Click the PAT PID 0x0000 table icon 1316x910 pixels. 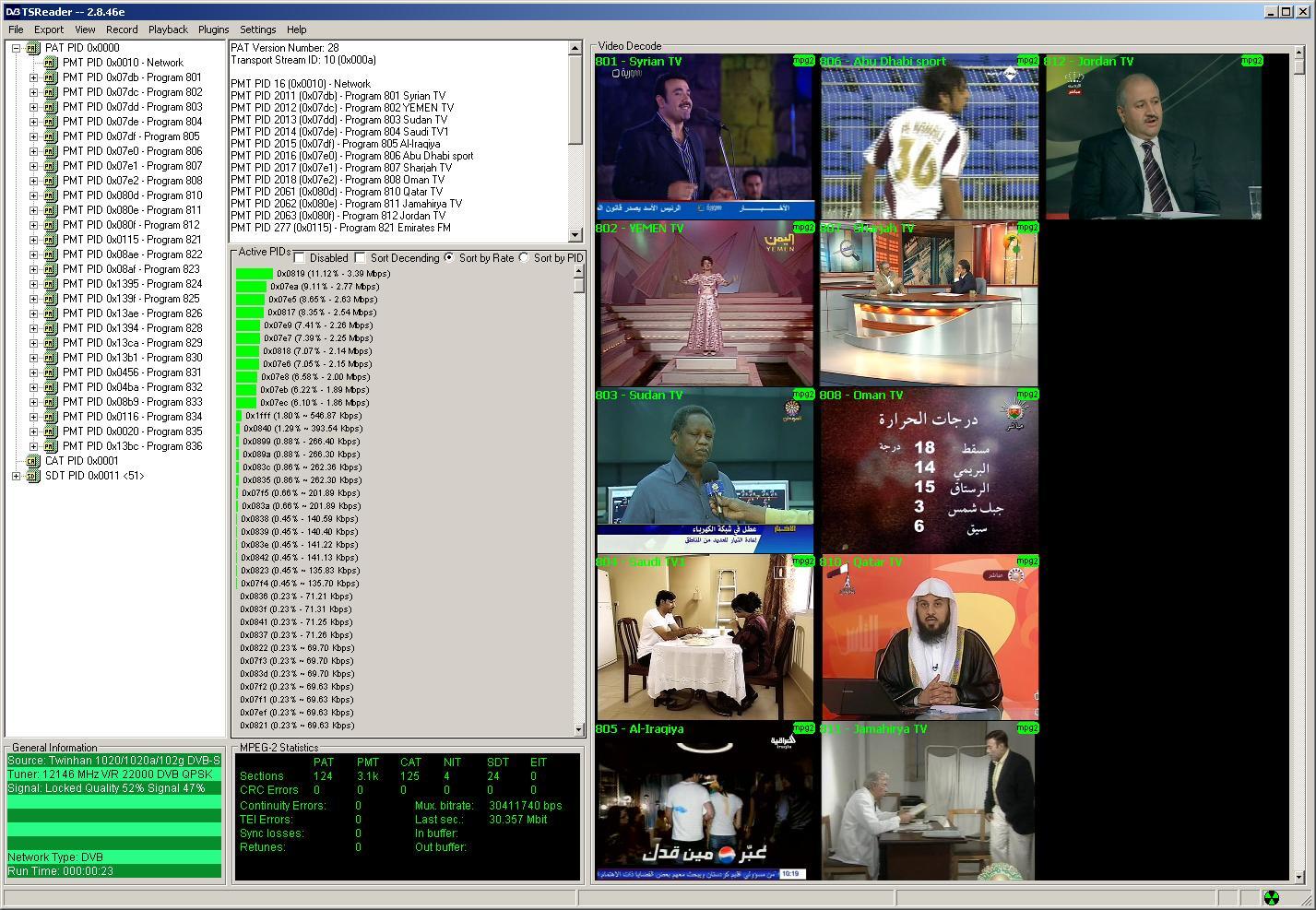[32, 48]
